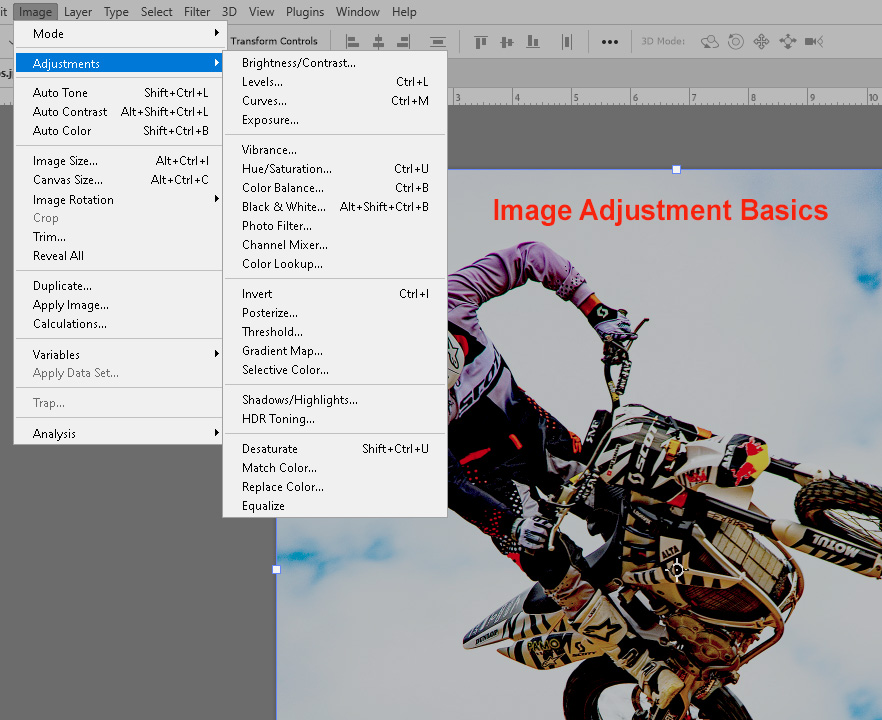Select the 3D orbit camera icon
The height and width of the screenshot is (720, 882).
[710, 41]
